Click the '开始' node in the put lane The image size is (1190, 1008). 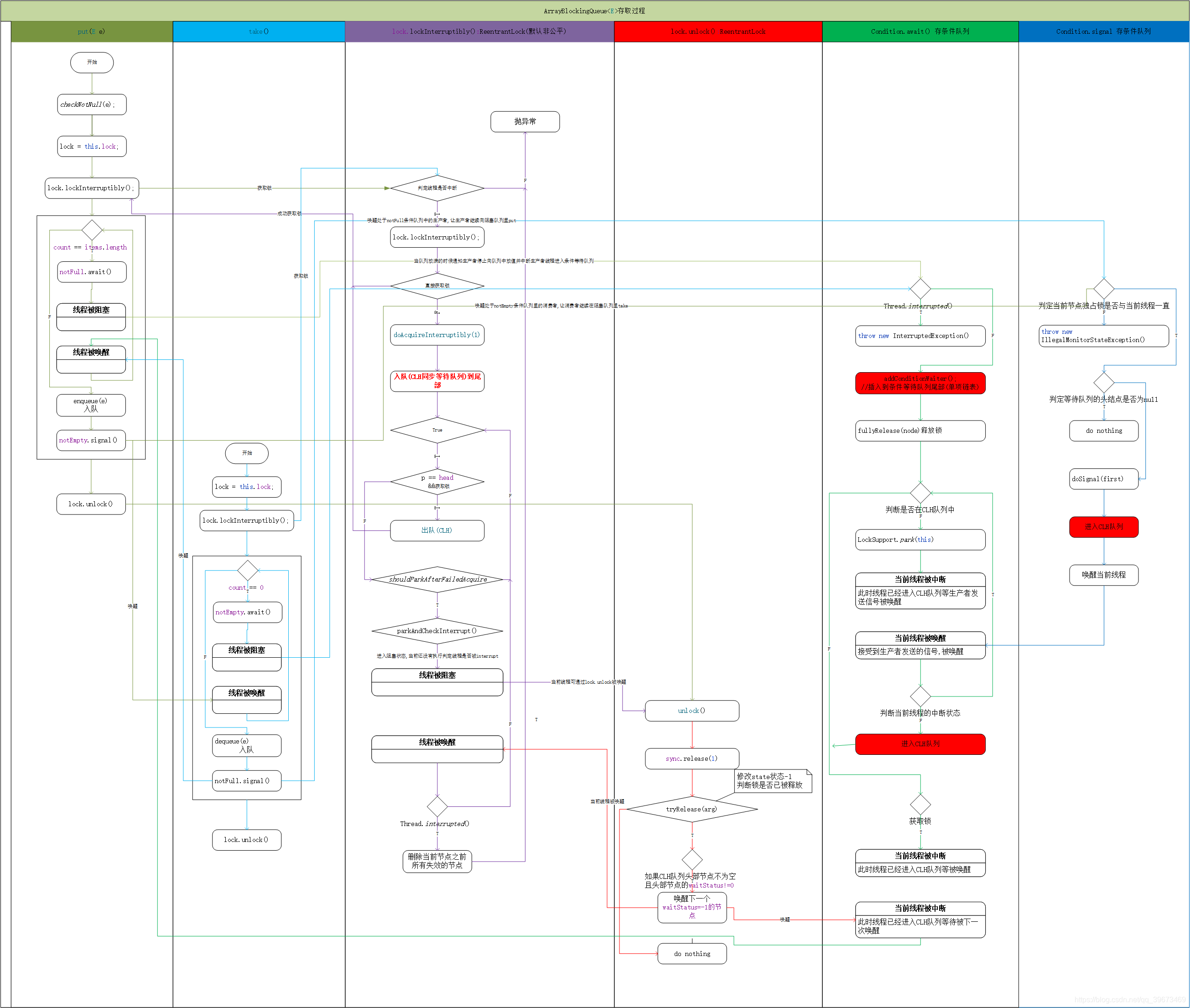point(92,62)
